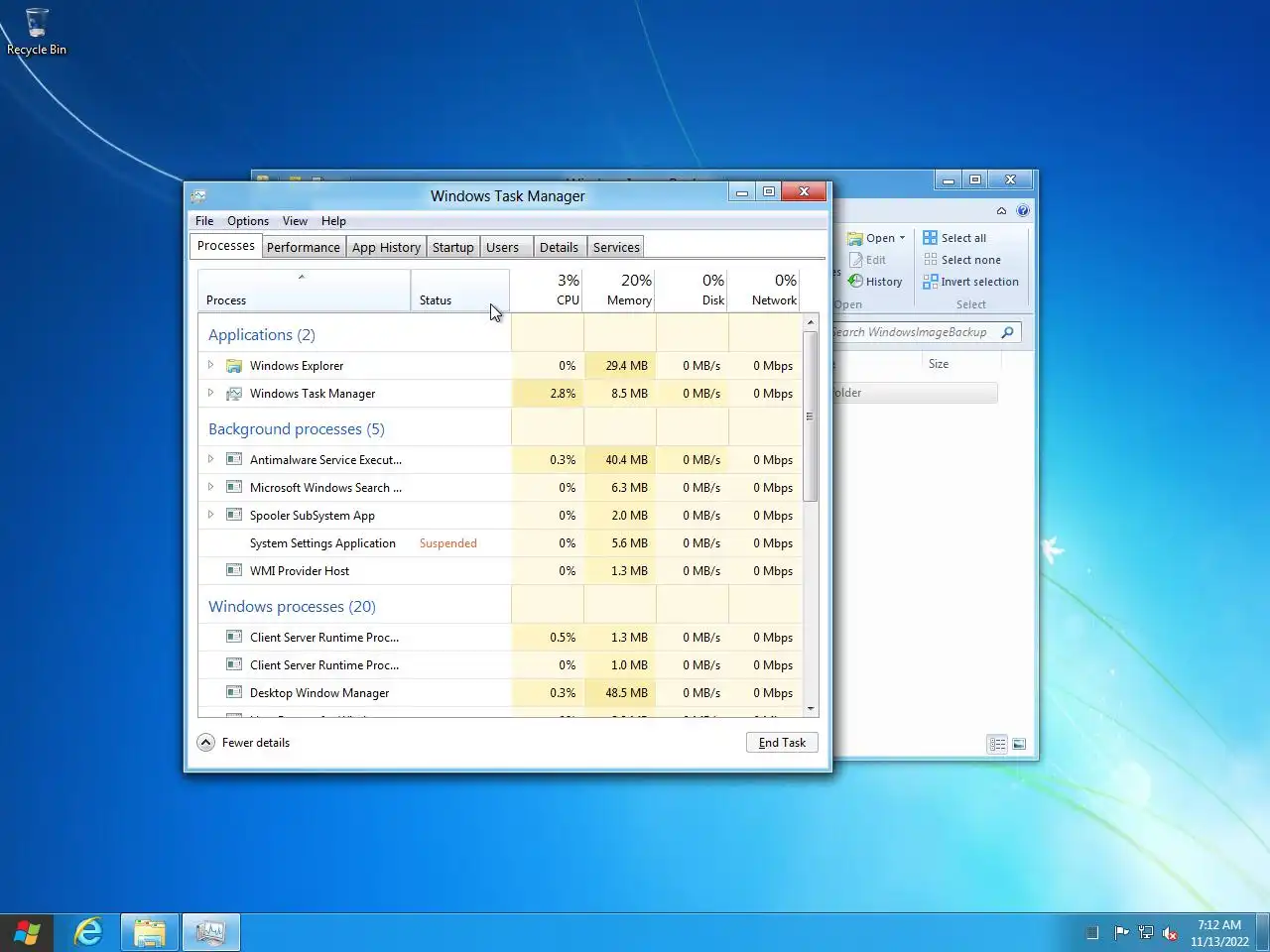
Task: Collapse with the Fewer details arrow
Action: [205, 743]
